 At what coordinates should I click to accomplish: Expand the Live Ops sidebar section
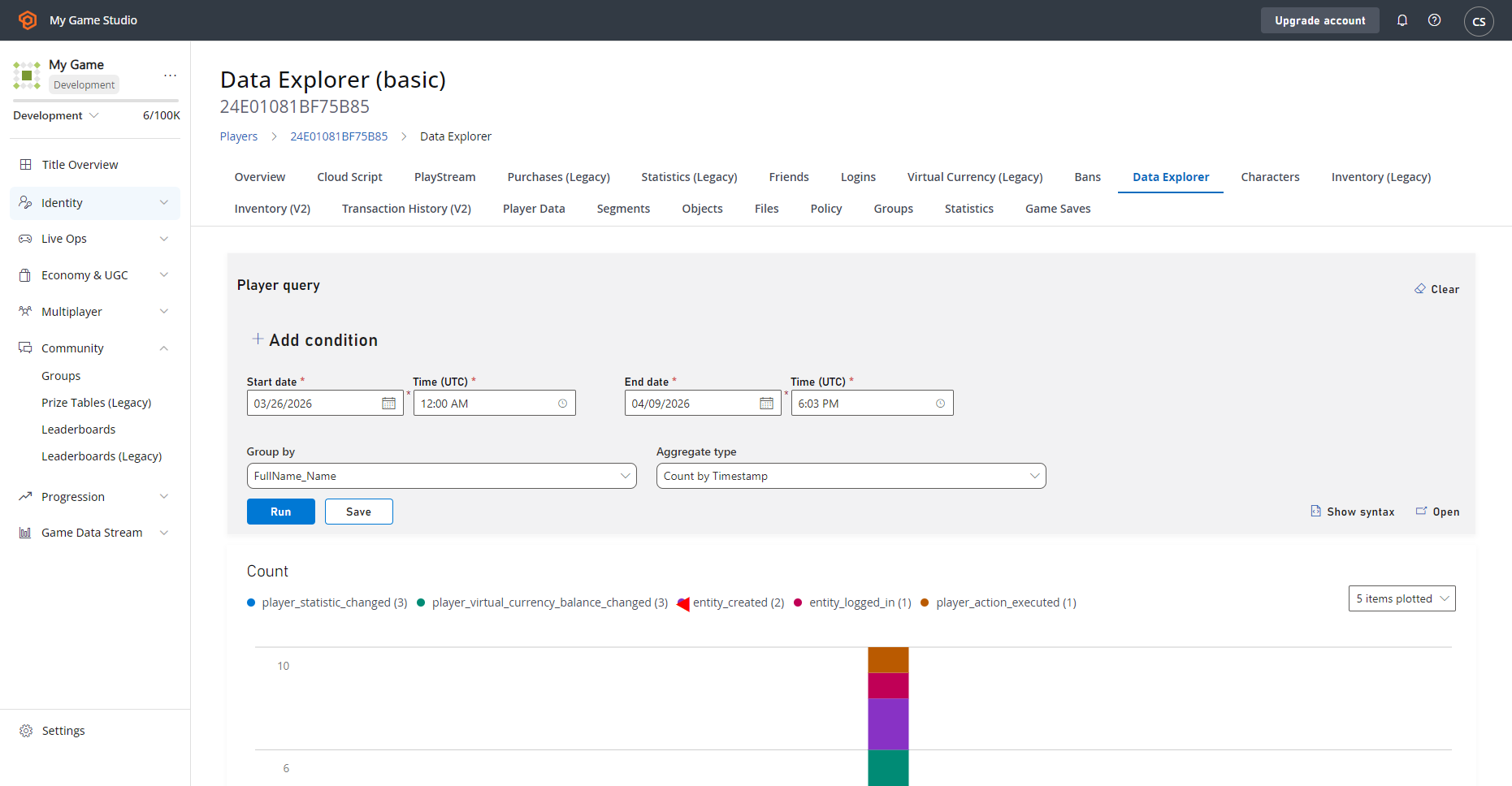[164, 239]
